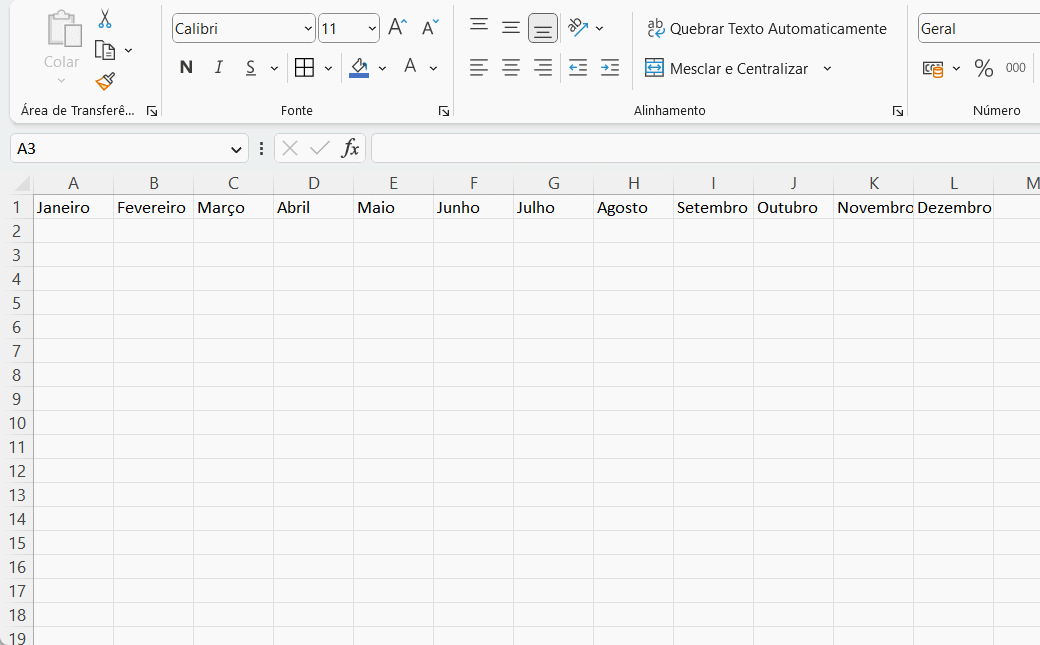This screenshot has width=1040, height=645.
Task: Toggle bold formatting (N)
Action: pyautogui.click(x=186, y=68)
